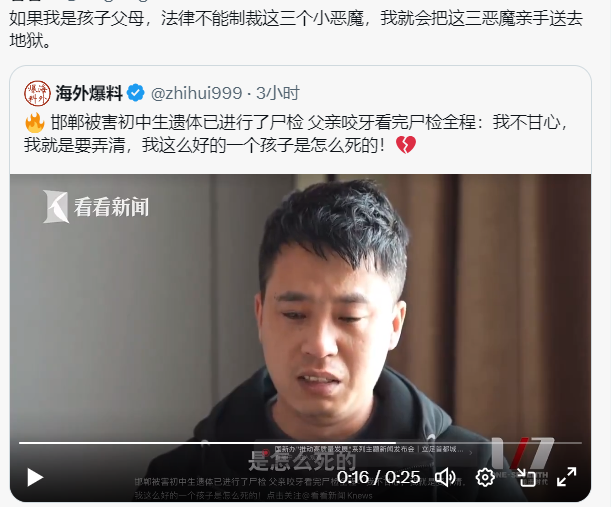Mute the video with the speaker icon

445,478
